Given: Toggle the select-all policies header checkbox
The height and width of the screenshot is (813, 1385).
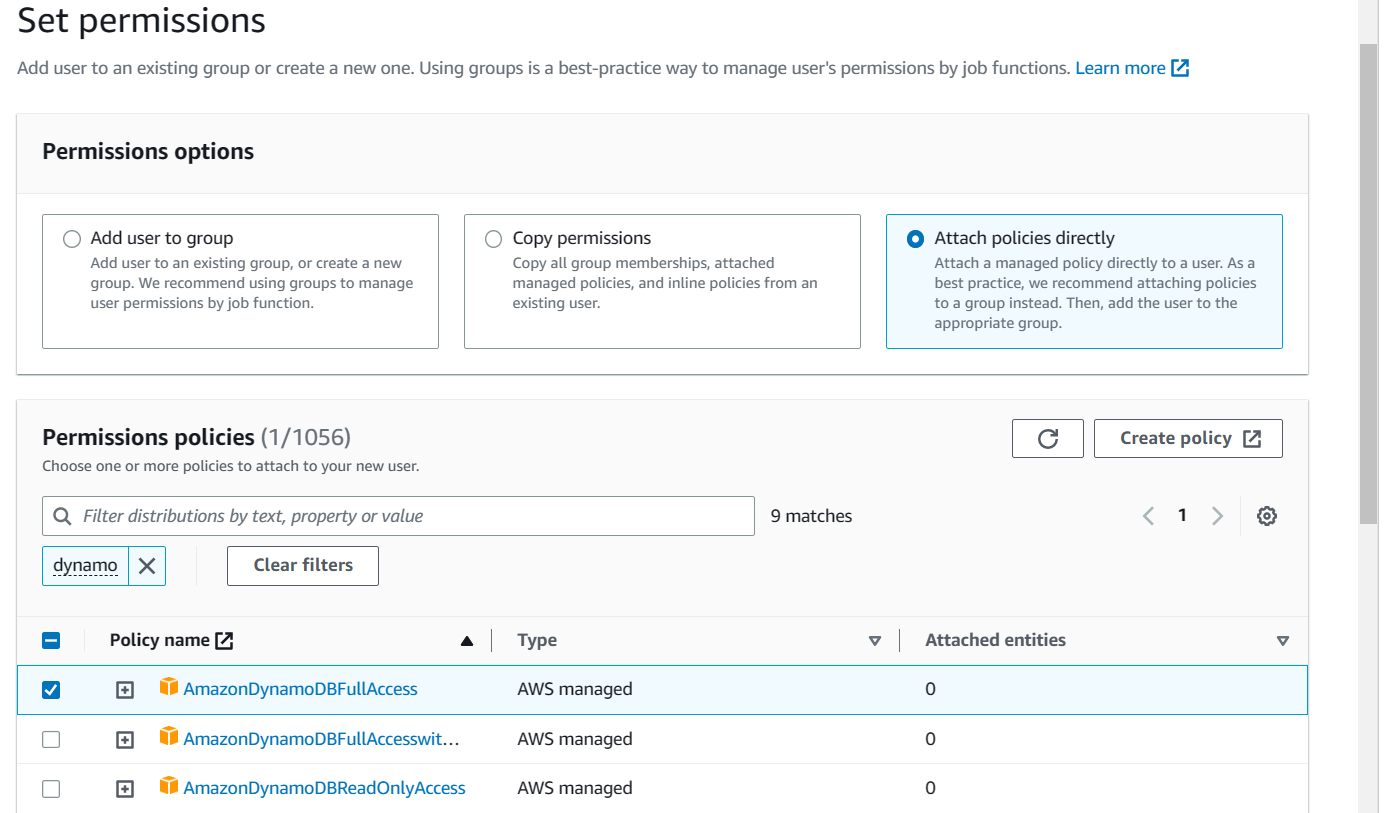Looking at the screenshot, I should coord(51,641).
